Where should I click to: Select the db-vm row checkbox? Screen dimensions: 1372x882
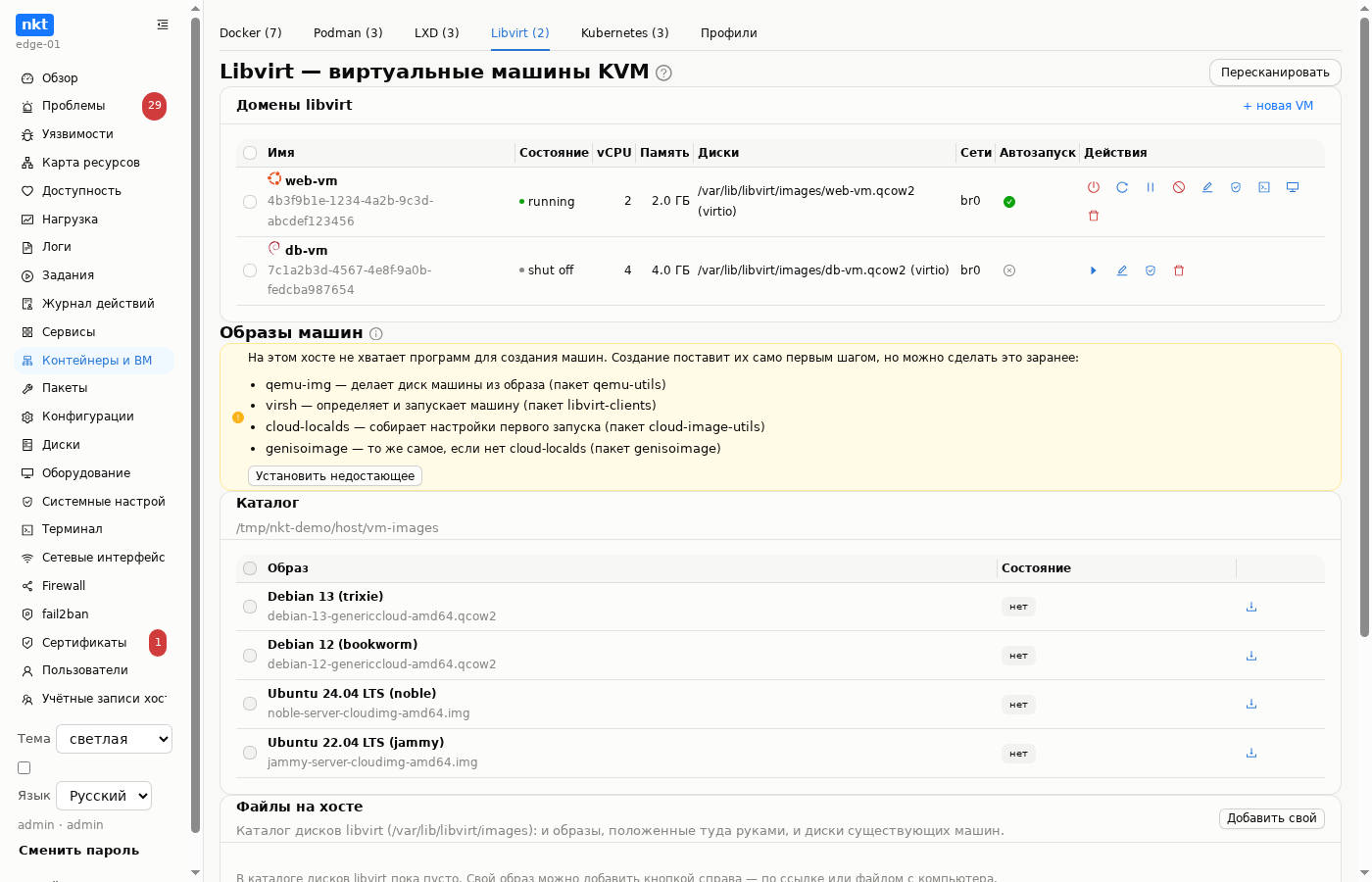pyautogui.click(x=250, y=270)
